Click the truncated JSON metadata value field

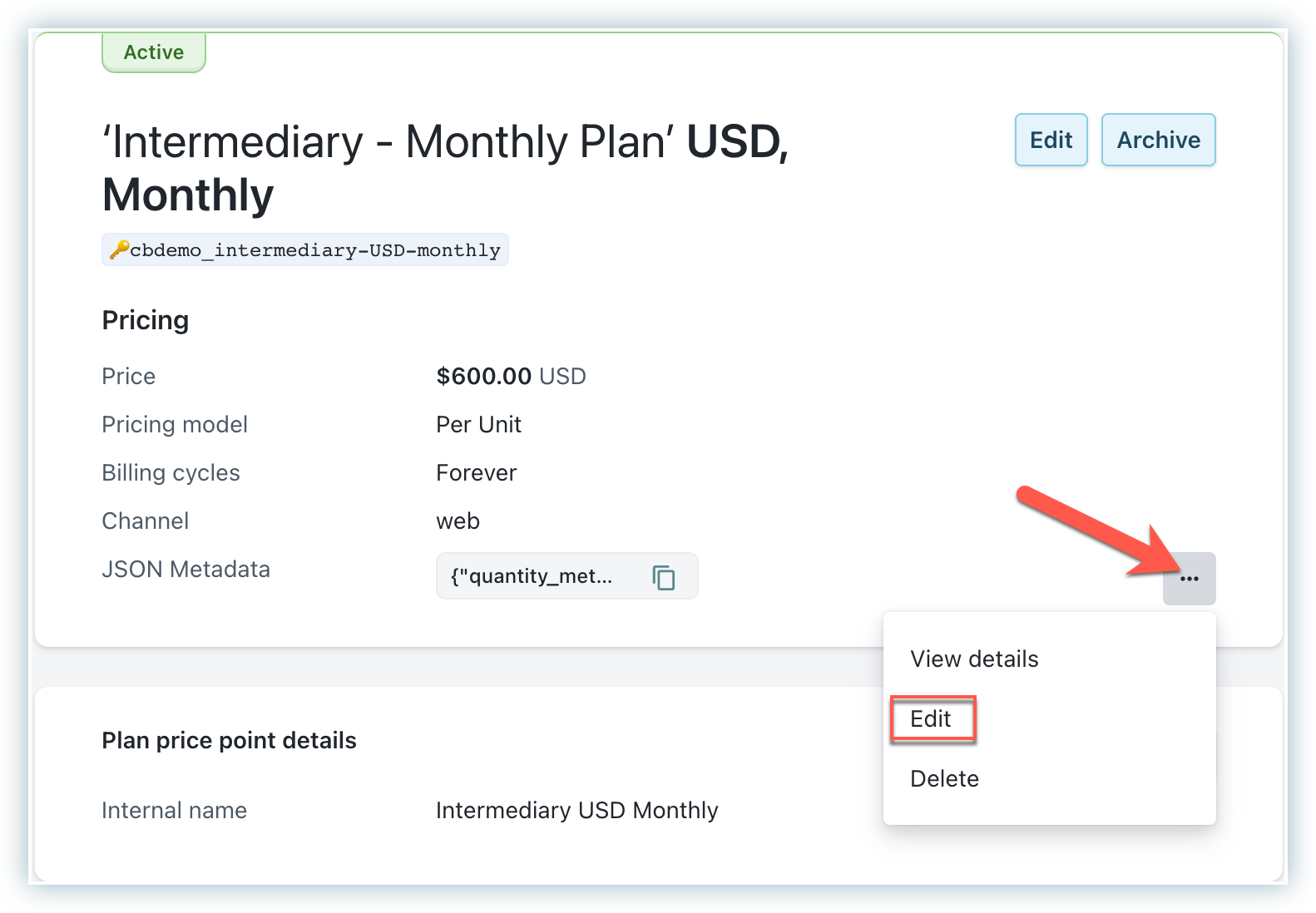coord(532,576)
